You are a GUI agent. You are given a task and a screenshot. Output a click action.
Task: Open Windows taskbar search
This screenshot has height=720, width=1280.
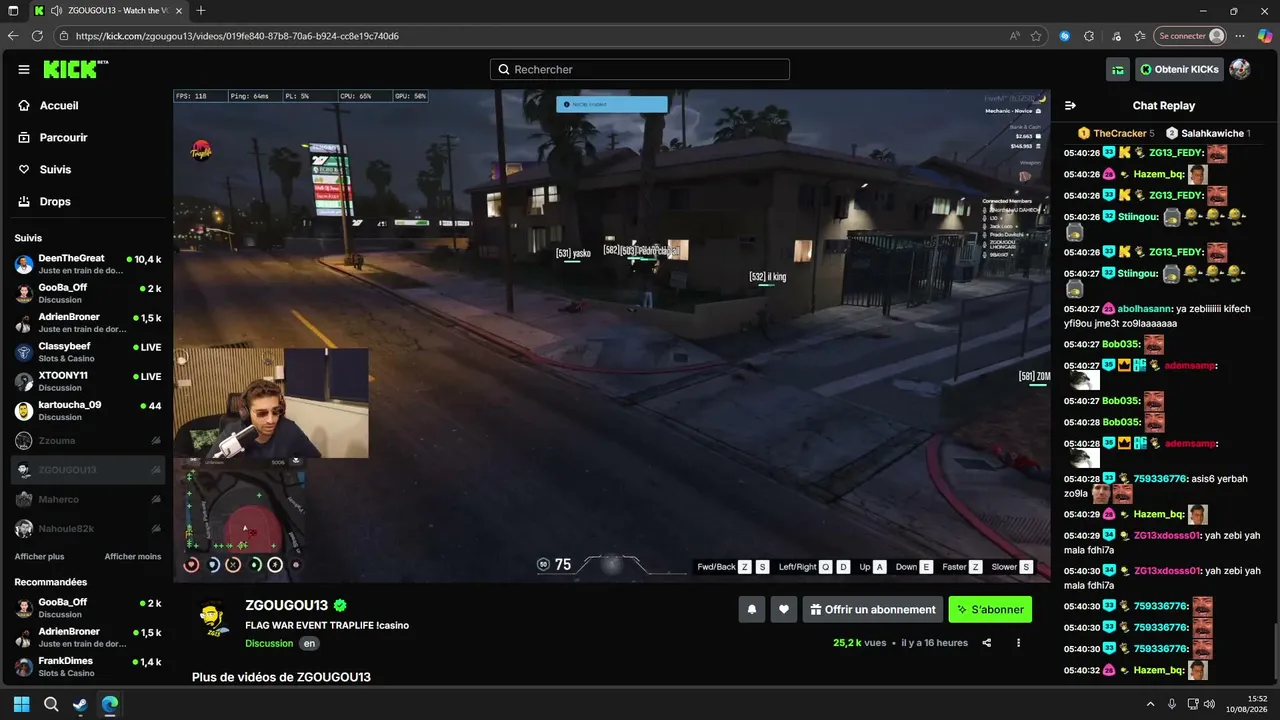(x=51, y=704)
